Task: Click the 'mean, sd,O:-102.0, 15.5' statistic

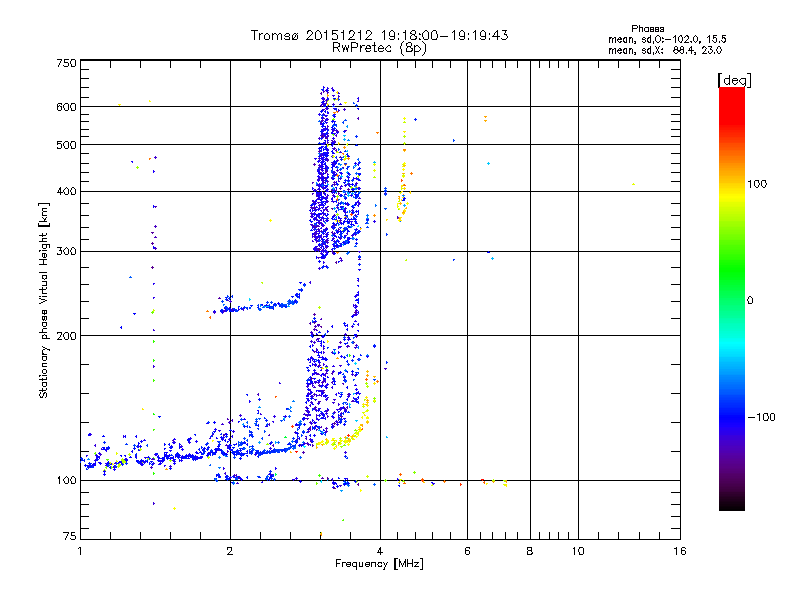Action: [667, 39]
